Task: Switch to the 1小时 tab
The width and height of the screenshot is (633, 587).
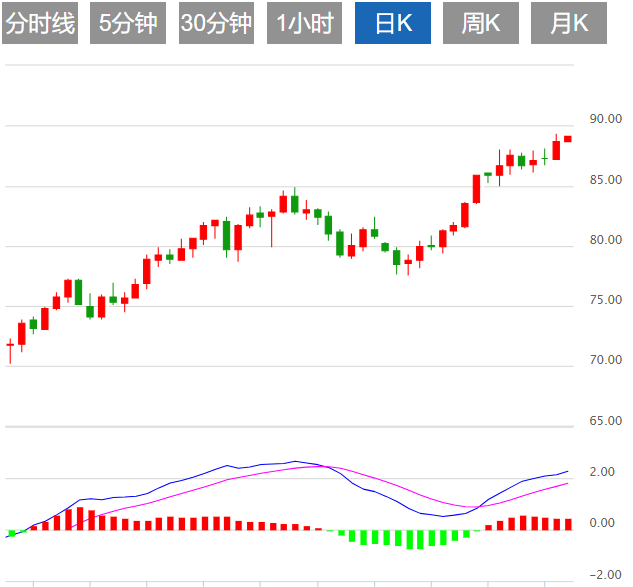Action: pos(304,24)
